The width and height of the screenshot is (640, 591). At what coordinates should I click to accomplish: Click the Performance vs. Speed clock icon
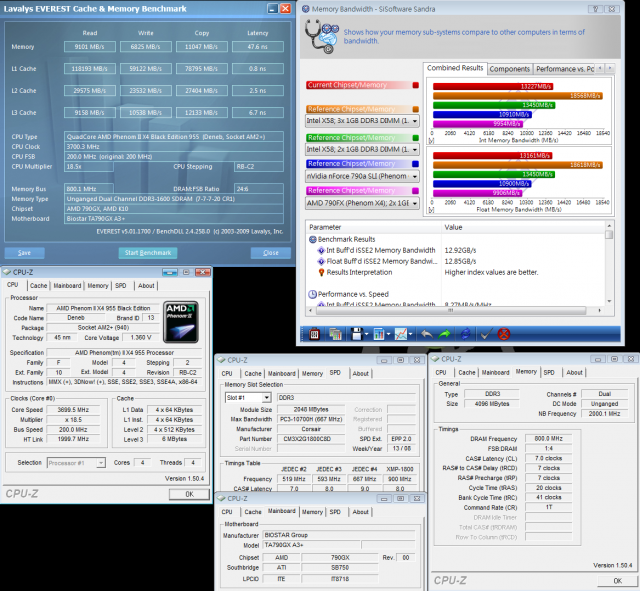point(313,294)
